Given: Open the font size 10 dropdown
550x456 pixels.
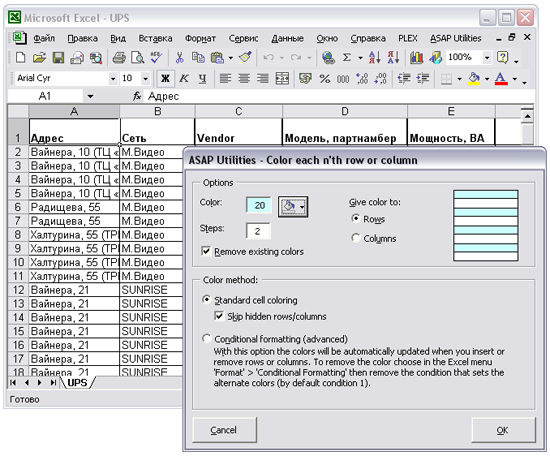Looking at the screenshot, I should click(x=145, y=79).
